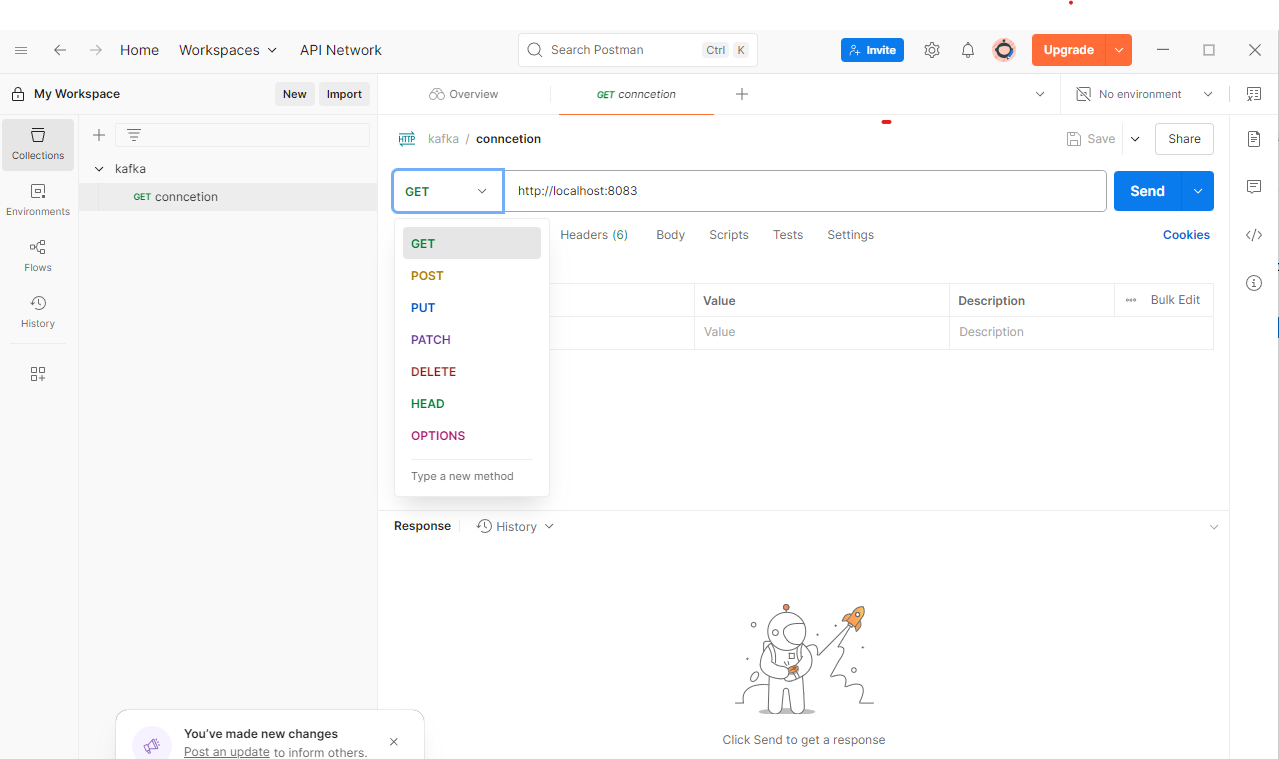1279x759 pixels.
Task: Collapse the response pane chevron
Action: coord(1214,527)
